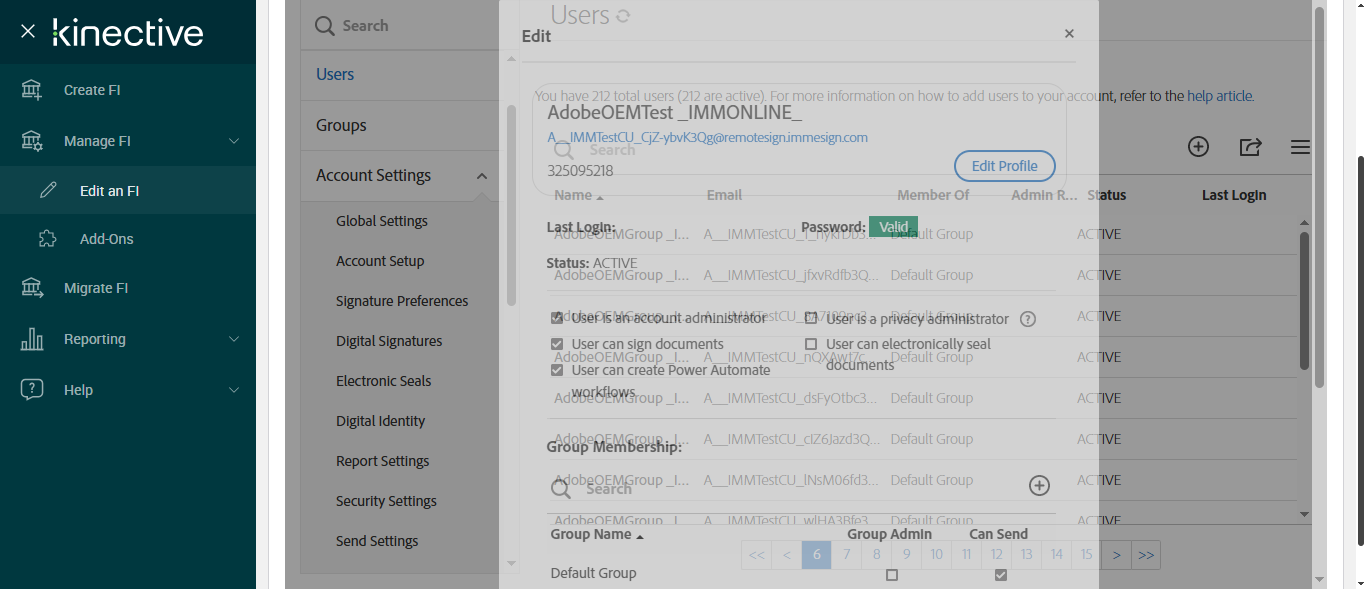1366x589 pixels.
Task: Click the Edit Profile button
Action: 1004,166
